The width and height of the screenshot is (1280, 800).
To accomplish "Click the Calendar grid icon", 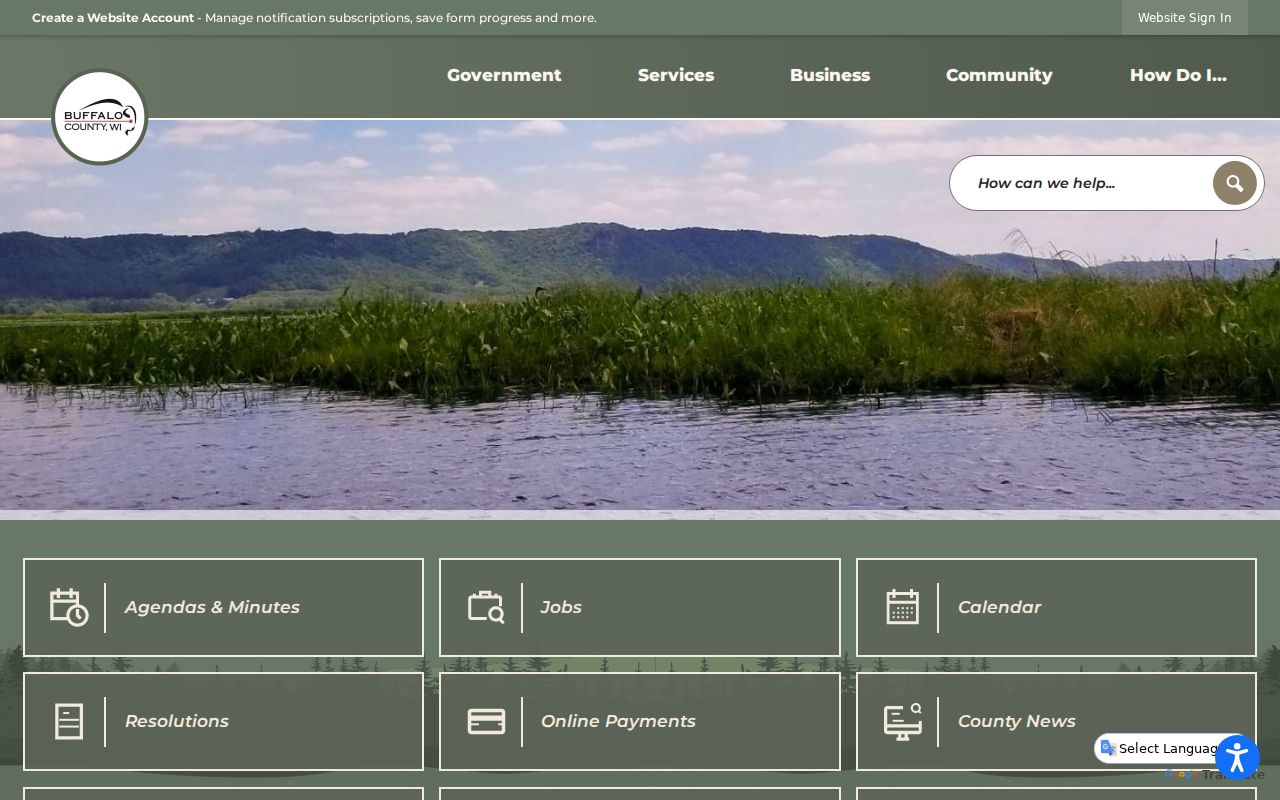I will [x=902, y=607].
